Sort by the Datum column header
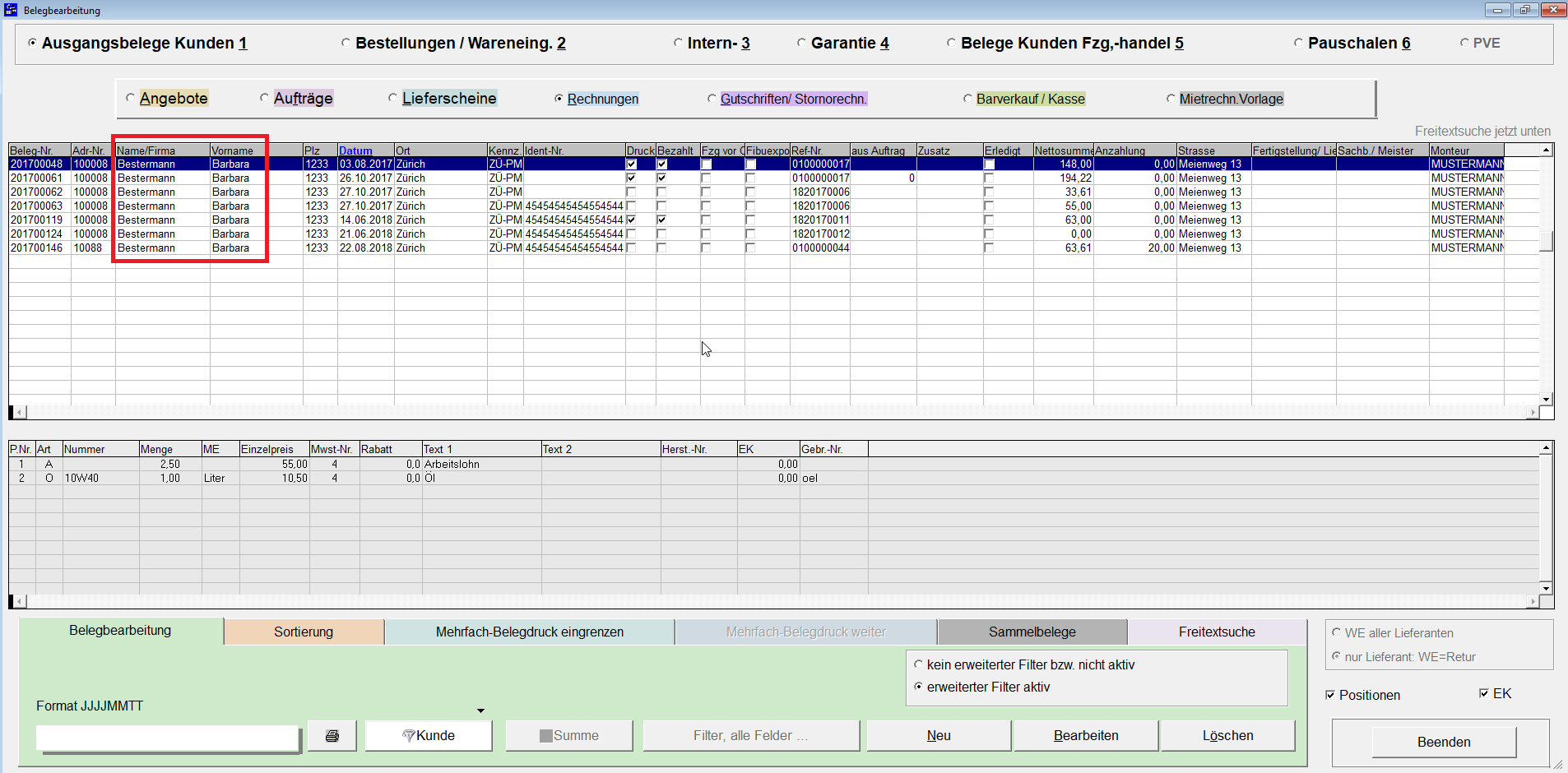This screenshot has width=1568, height=773. [x=365, y=150]
